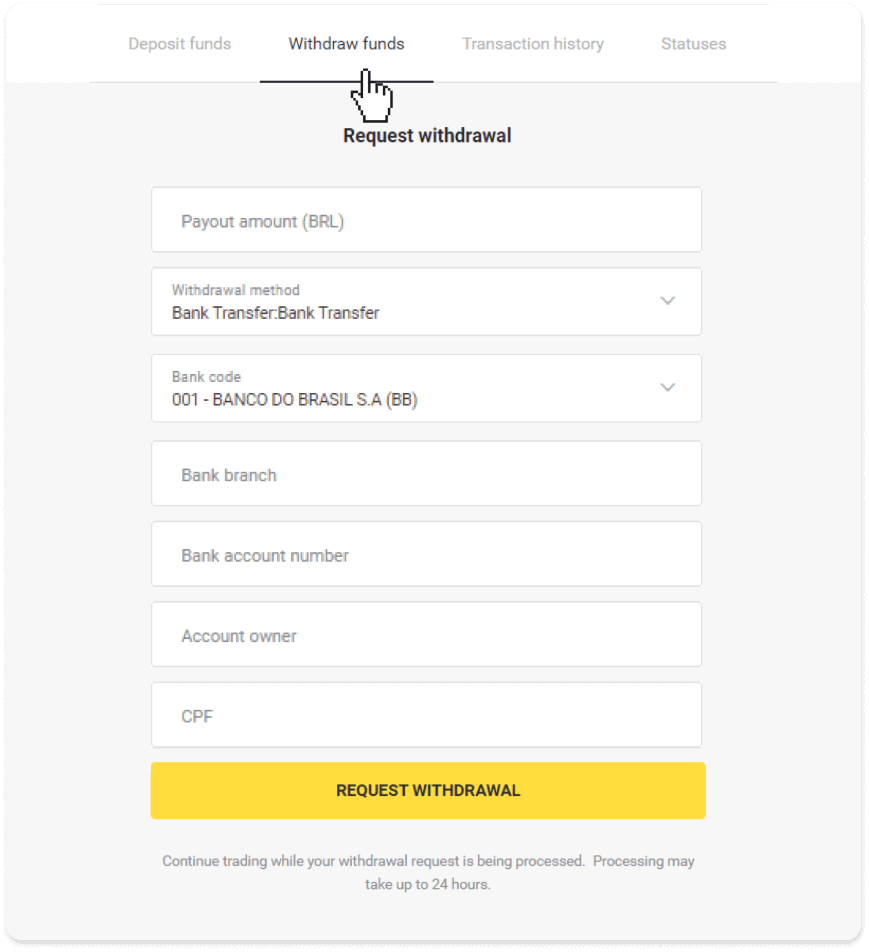Select the Withdraw funds tab
This screenshot has width=869, height=952.
click(x=346, y=44)
